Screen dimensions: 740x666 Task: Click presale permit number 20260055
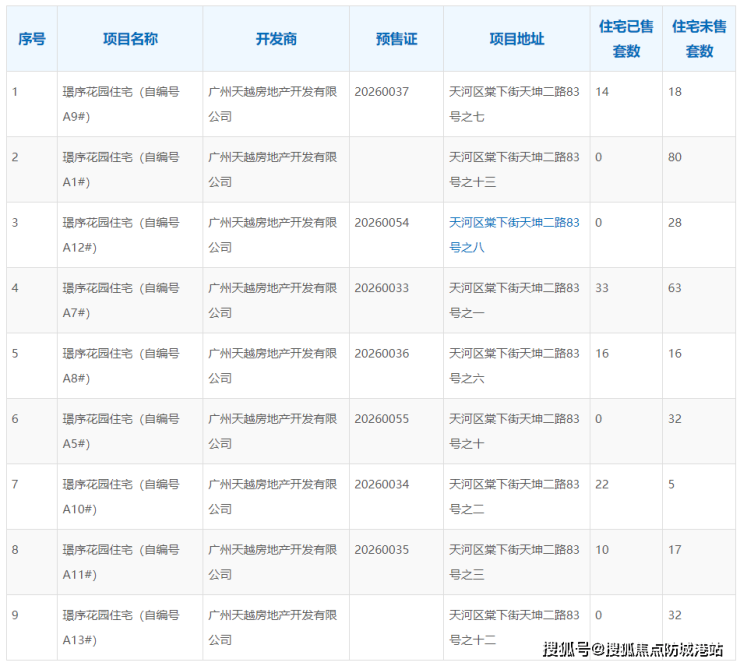pyautogui.click(x=382, y=420)
